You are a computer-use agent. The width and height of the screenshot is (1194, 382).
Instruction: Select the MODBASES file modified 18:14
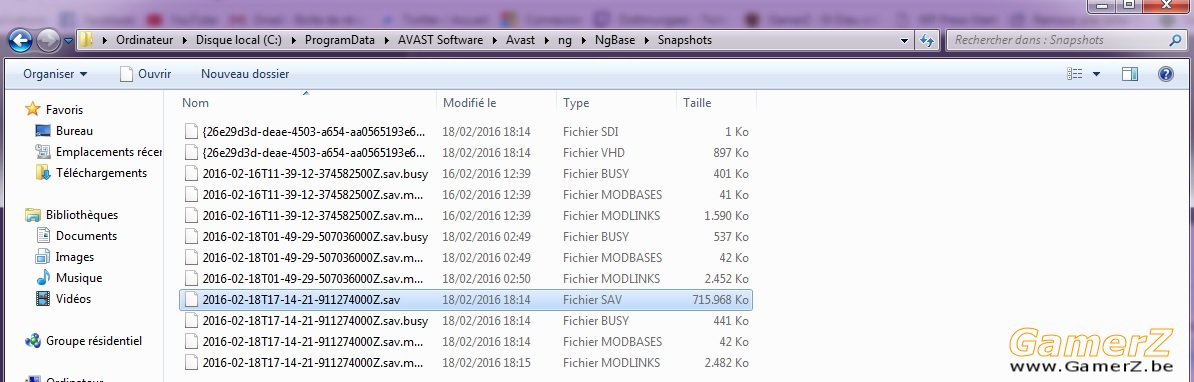[465, 342]
